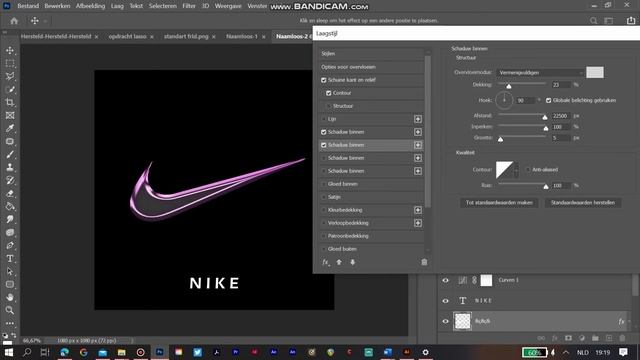Select the Frame tool
Viewport: 640px width, 360px height.
[x=10, y=116]
